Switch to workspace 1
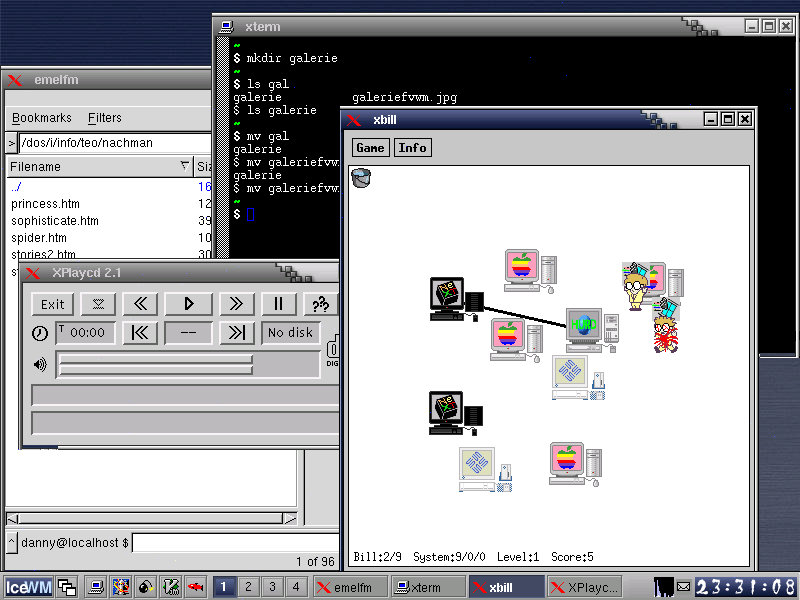The width and height of the screenshot is (800, 600). click(223, 587)
